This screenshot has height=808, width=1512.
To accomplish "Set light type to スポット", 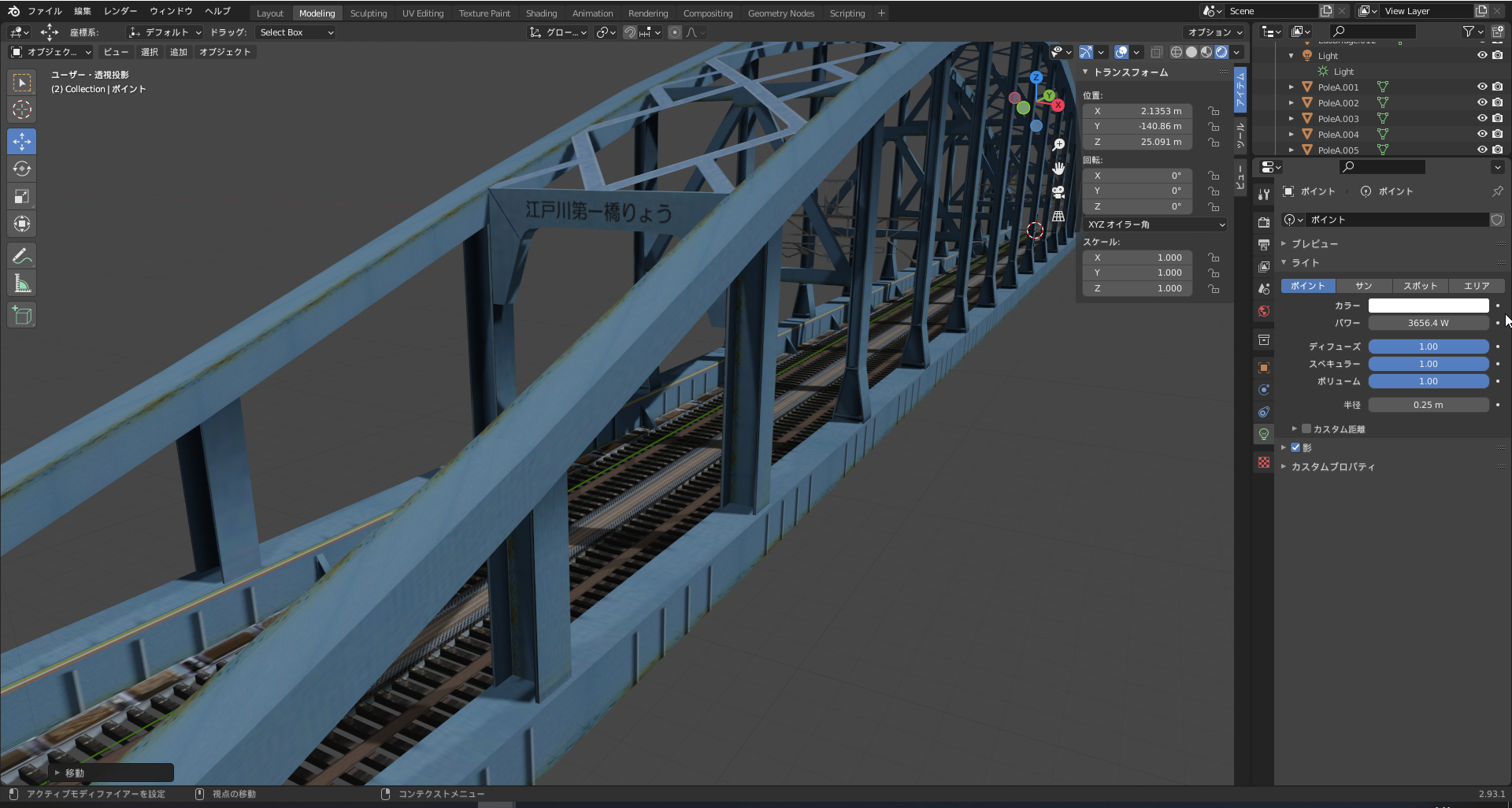I will pyautogui.click(x=1420, y=286).
